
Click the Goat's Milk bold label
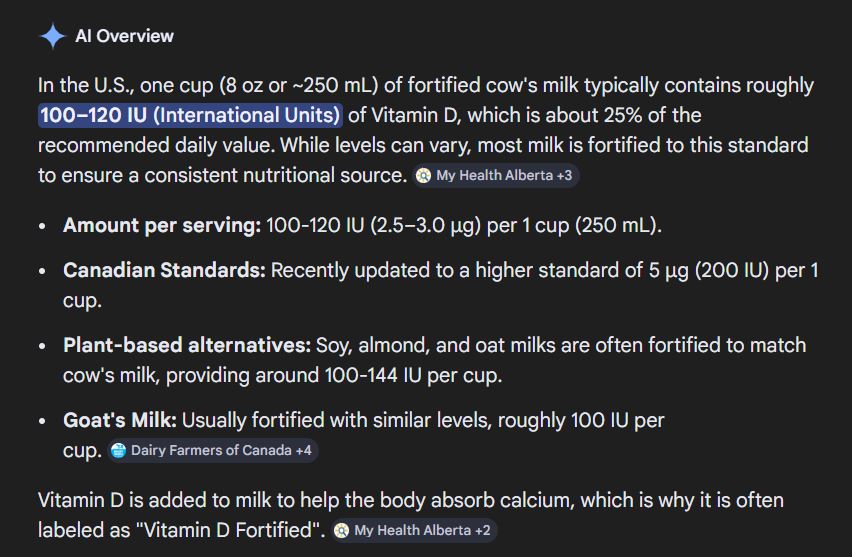click(x=119, y=420)
